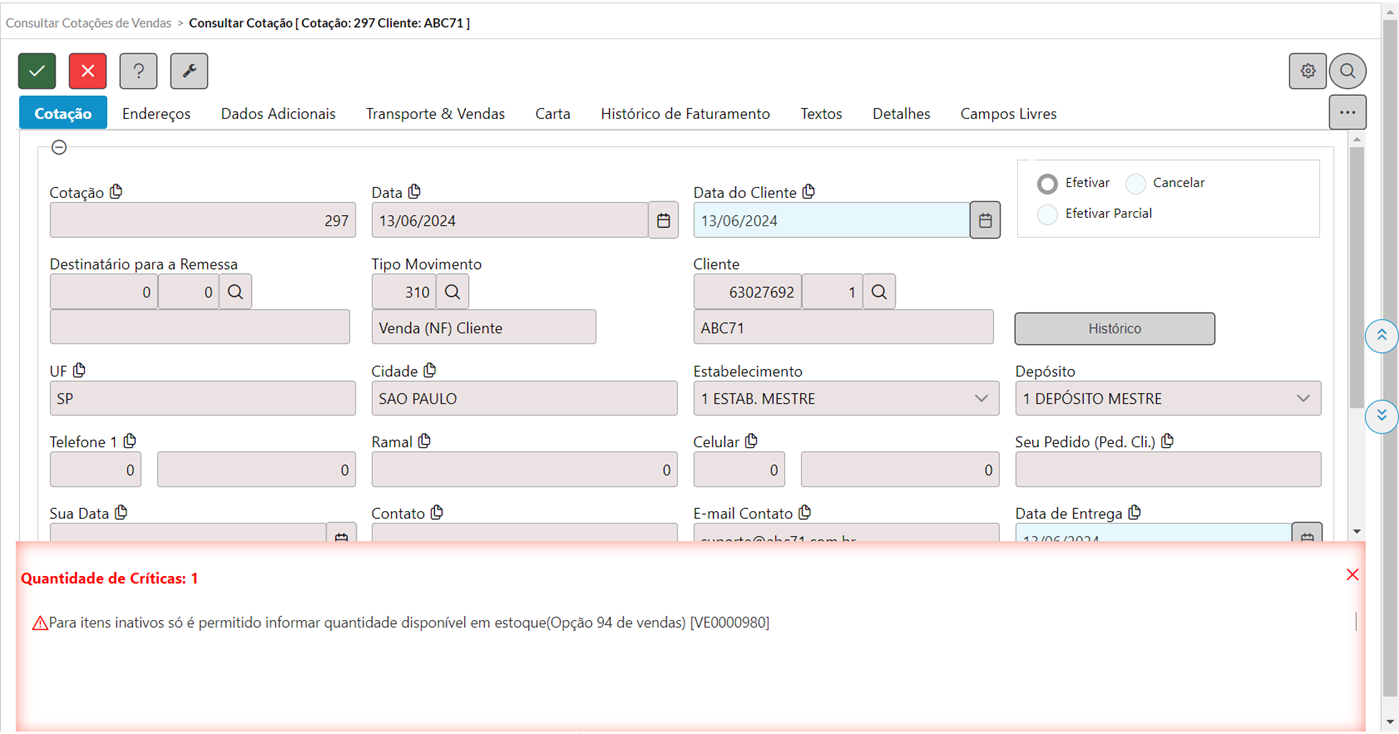1399x734 pixels.
Task: Click copy icon next to Data label
Action: (x=414, y=192)
